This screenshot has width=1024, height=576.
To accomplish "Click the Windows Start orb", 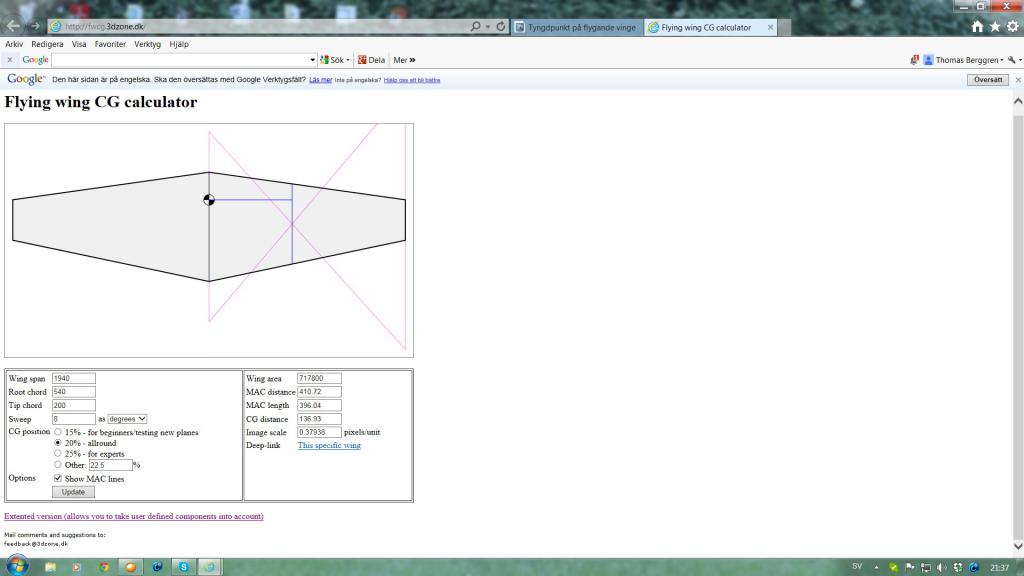I will pos(17,566).
